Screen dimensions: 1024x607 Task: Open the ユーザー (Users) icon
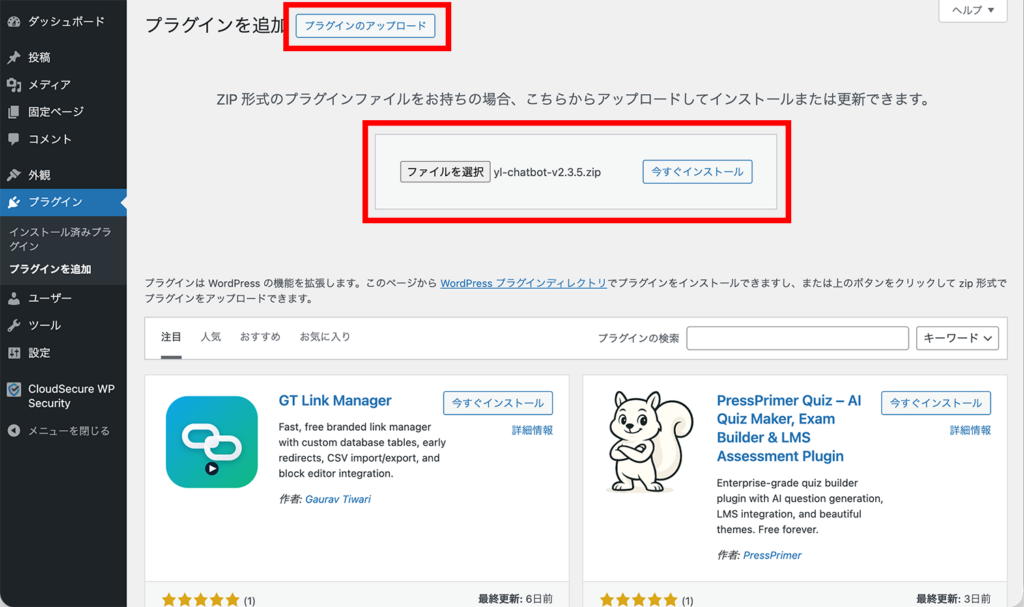(14, 297)
